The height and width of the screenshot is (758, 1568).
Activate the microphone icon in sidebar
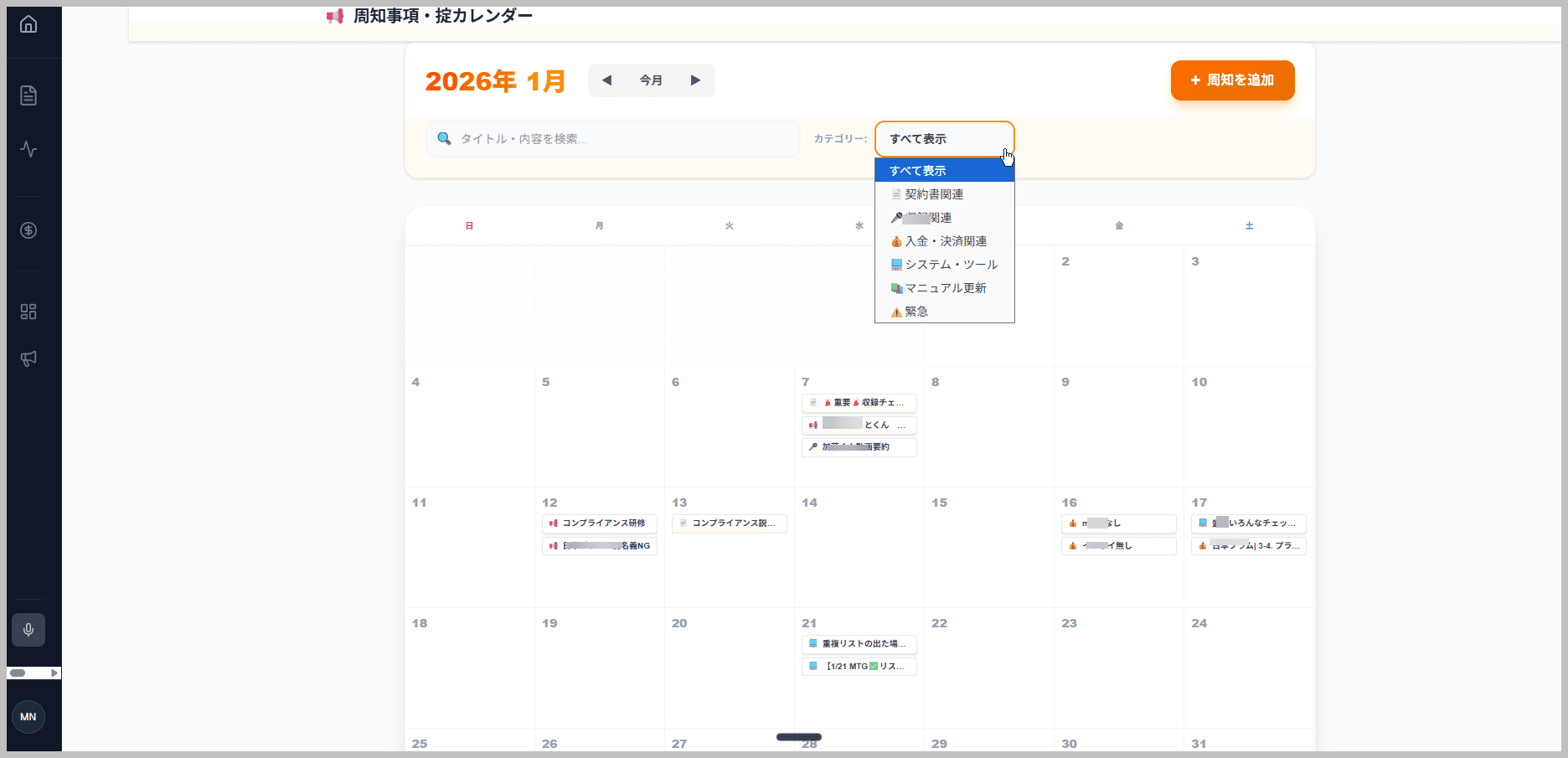[28, 630]
